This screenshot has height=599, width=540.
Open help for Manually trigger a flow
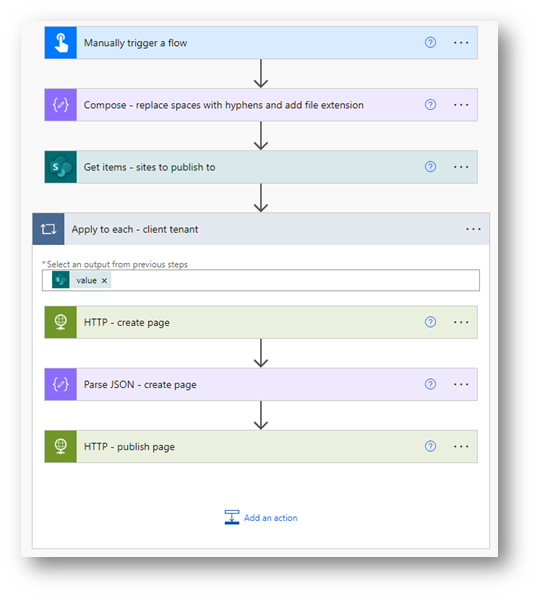click(x=430, y=42)
